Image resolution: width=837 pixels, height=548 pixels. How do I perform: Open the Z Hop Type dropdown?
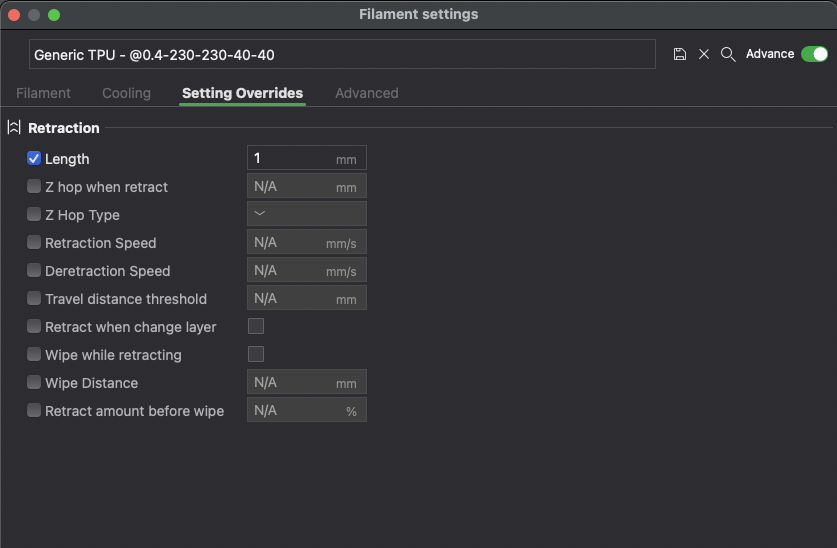(306, 214)
